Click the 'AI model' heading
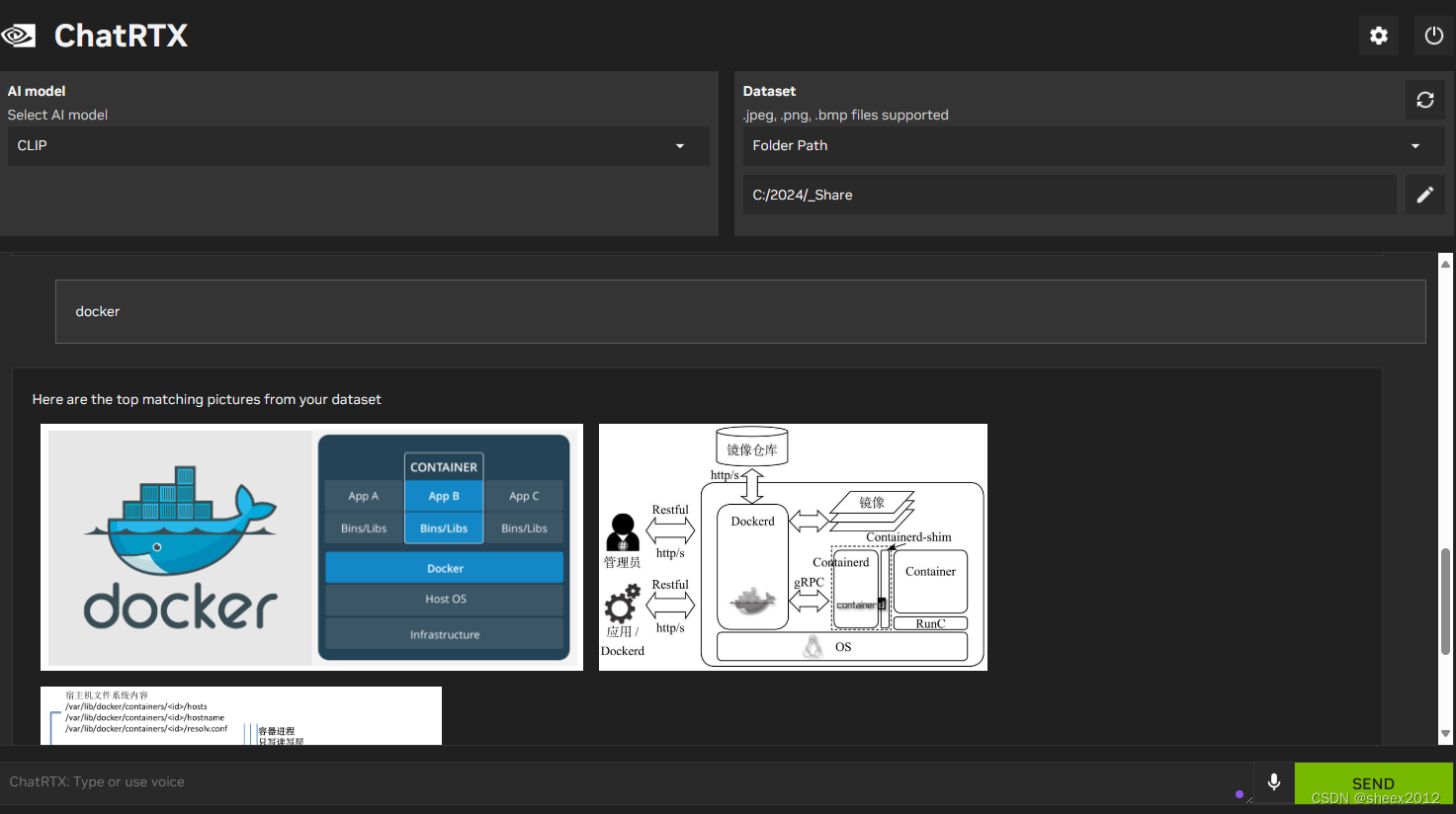Image resolution: width=1456 pixels, height=814 pixels. [37, 91]
